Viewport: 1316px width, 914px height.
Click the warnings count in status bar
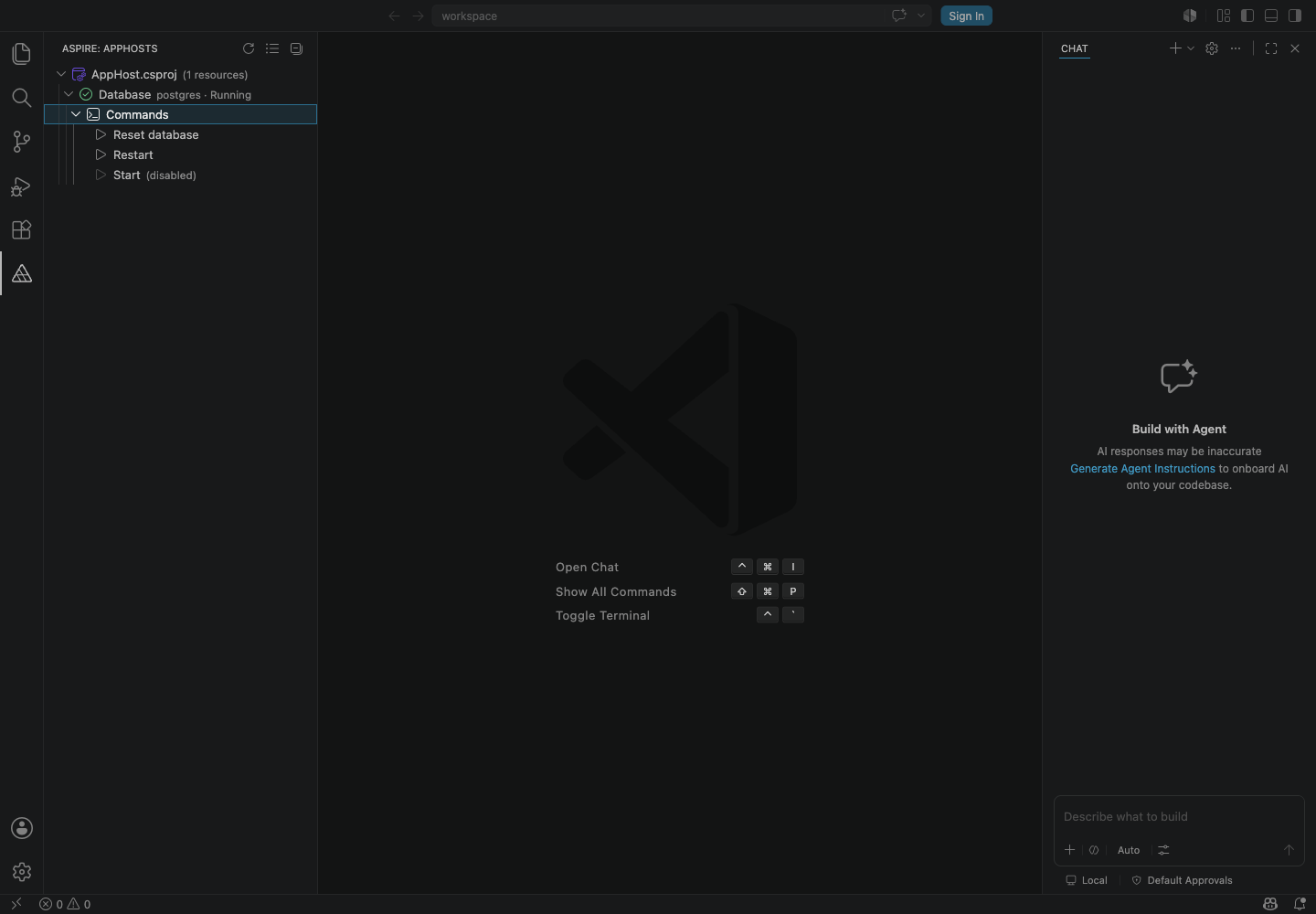point(80,904)
